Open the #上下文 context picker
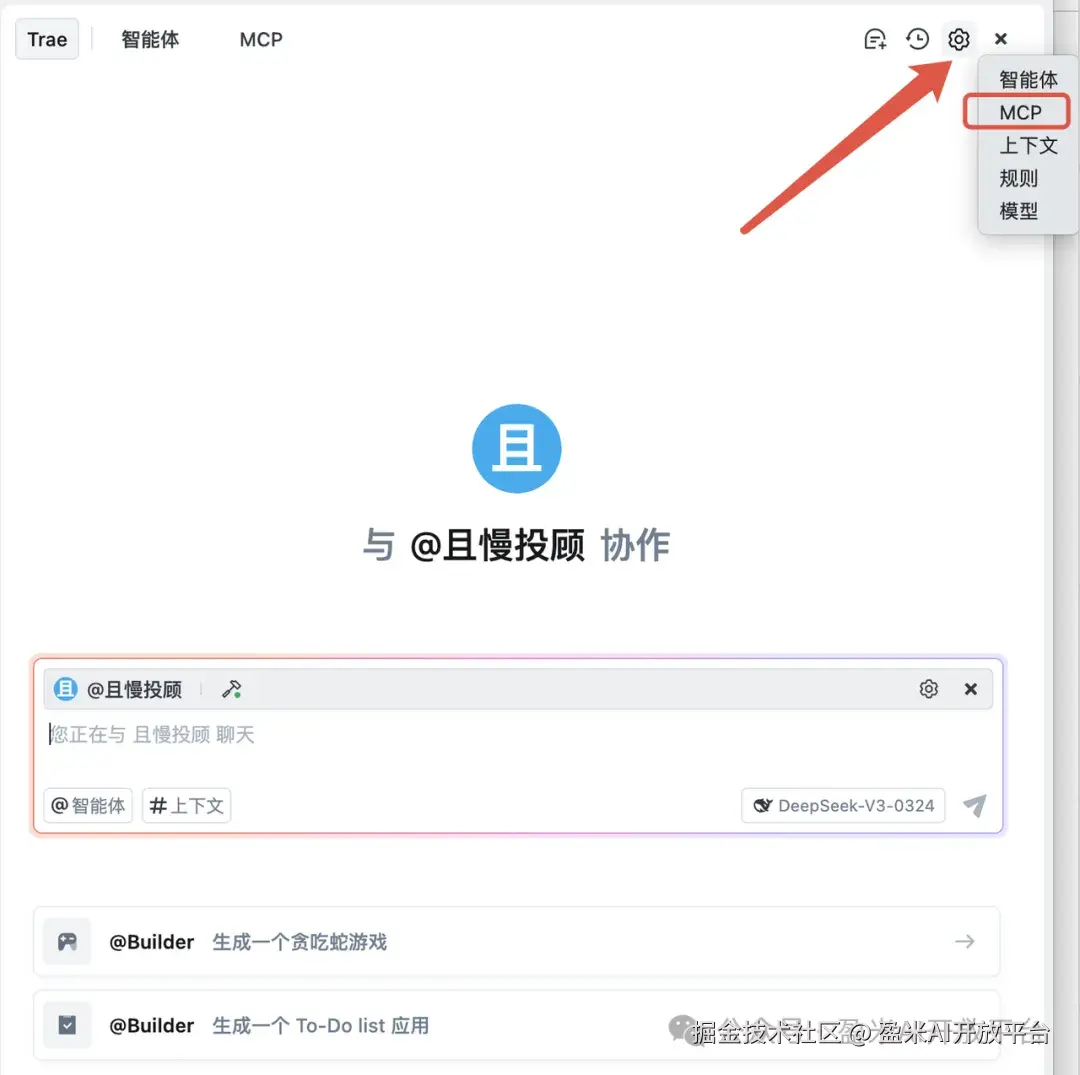1080x1075 pixels. [x=186, y=805]
